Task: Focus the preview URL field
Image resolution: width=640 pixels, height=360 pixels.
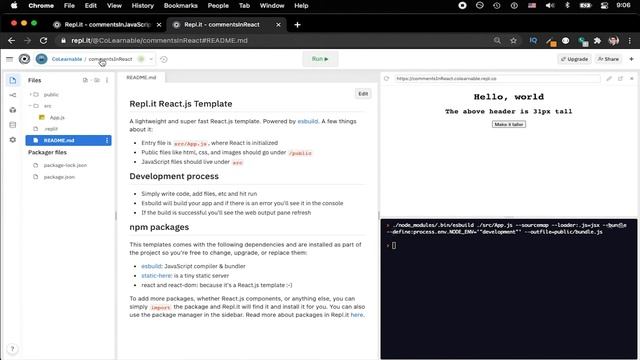Action: 497,78
